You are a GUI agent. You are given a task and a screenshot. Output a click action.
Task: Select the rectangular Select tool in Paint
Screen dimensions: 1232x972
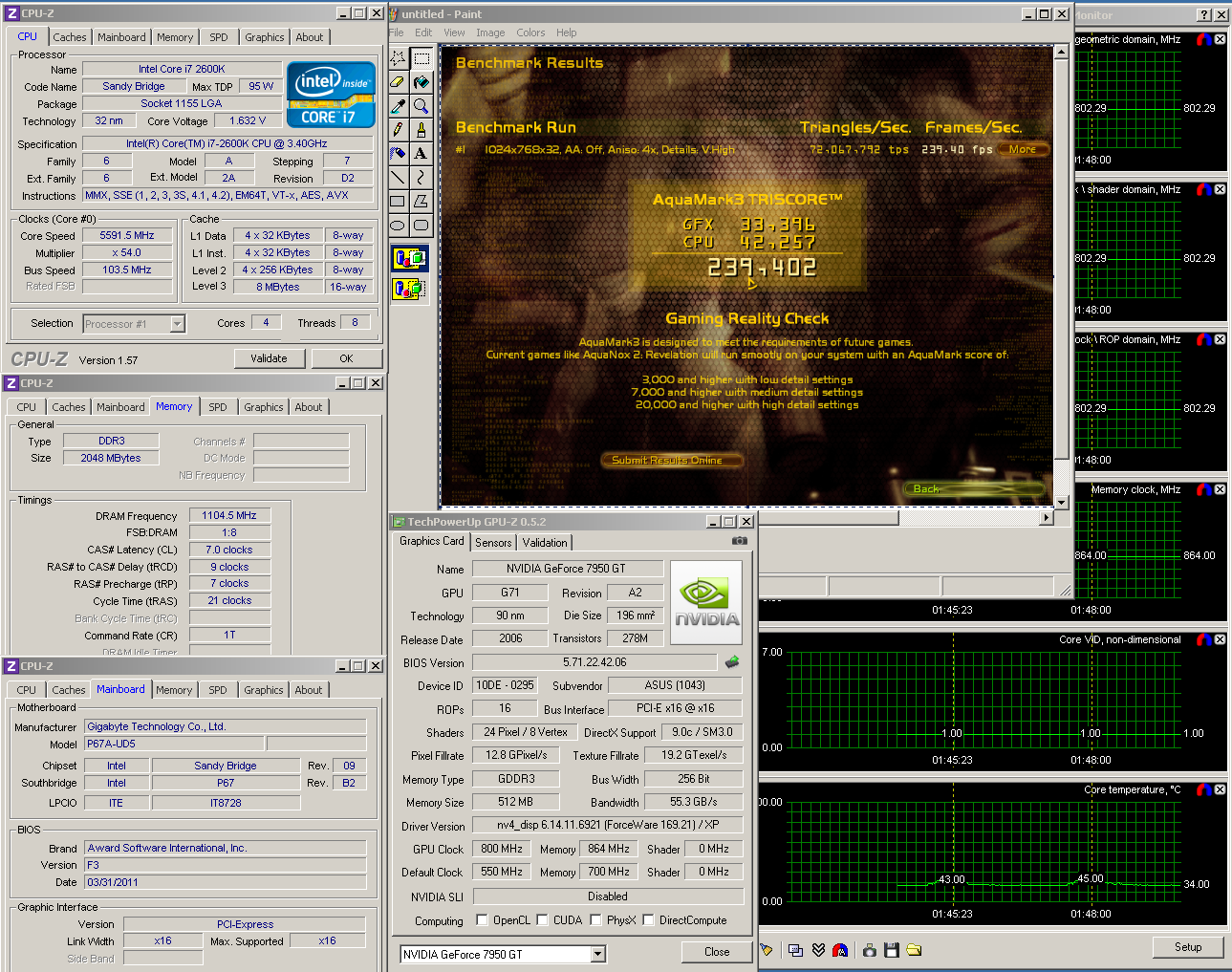pyautogui.click(x=421, y=58)
